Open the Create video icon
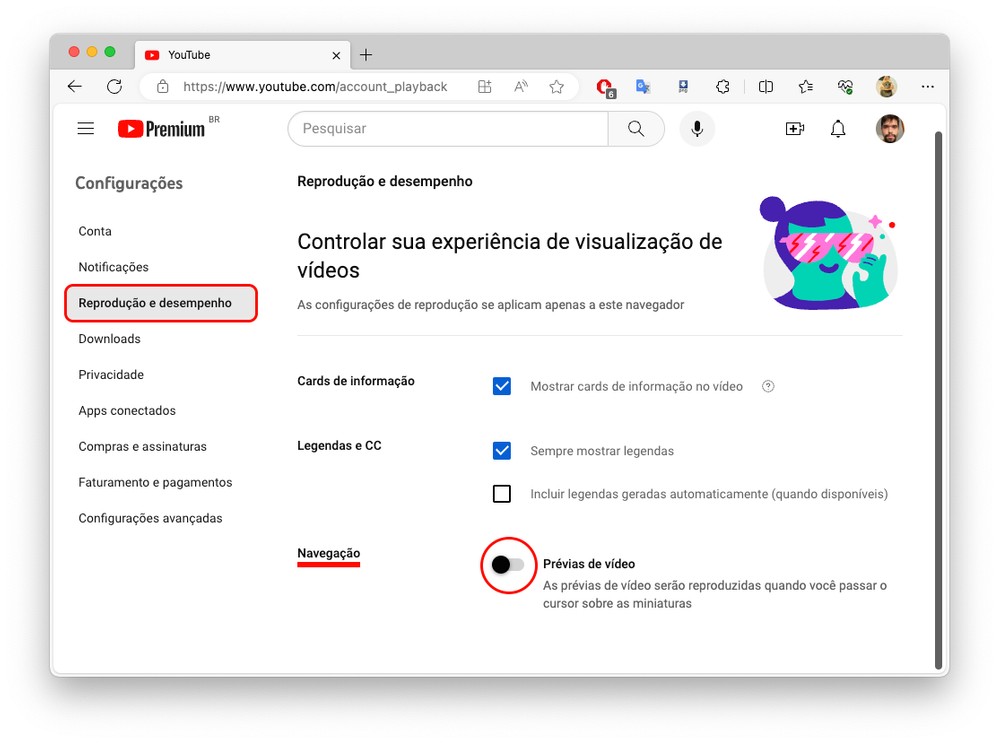This screenshot has height=743, width=1000. tap(795, 129)
